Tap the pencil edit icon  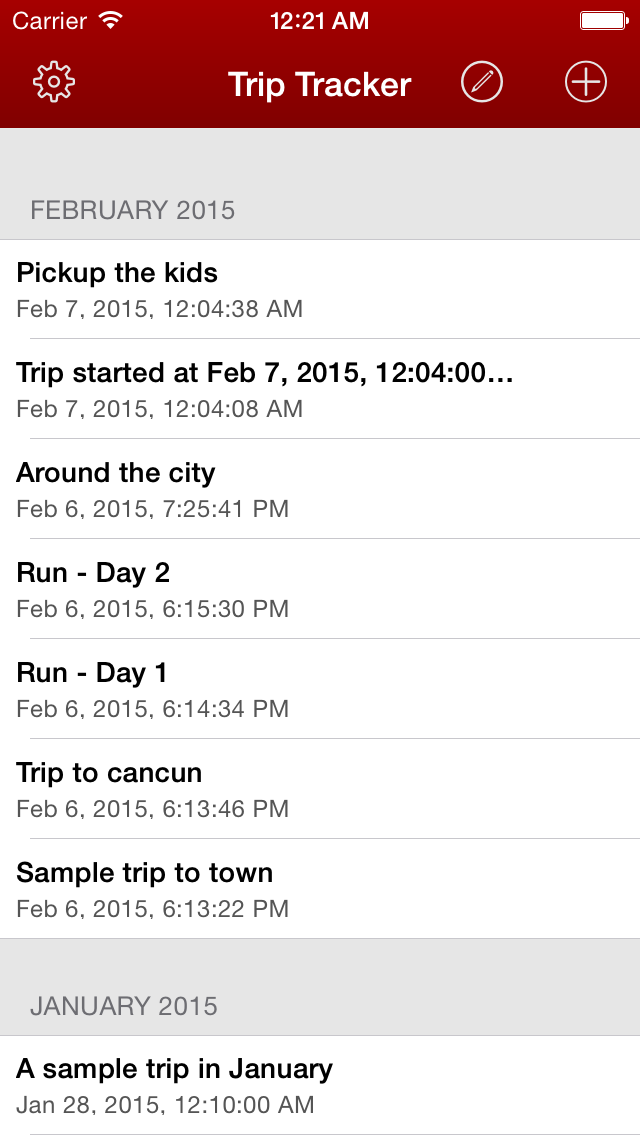pyautogui.click(x=482, y=82)
